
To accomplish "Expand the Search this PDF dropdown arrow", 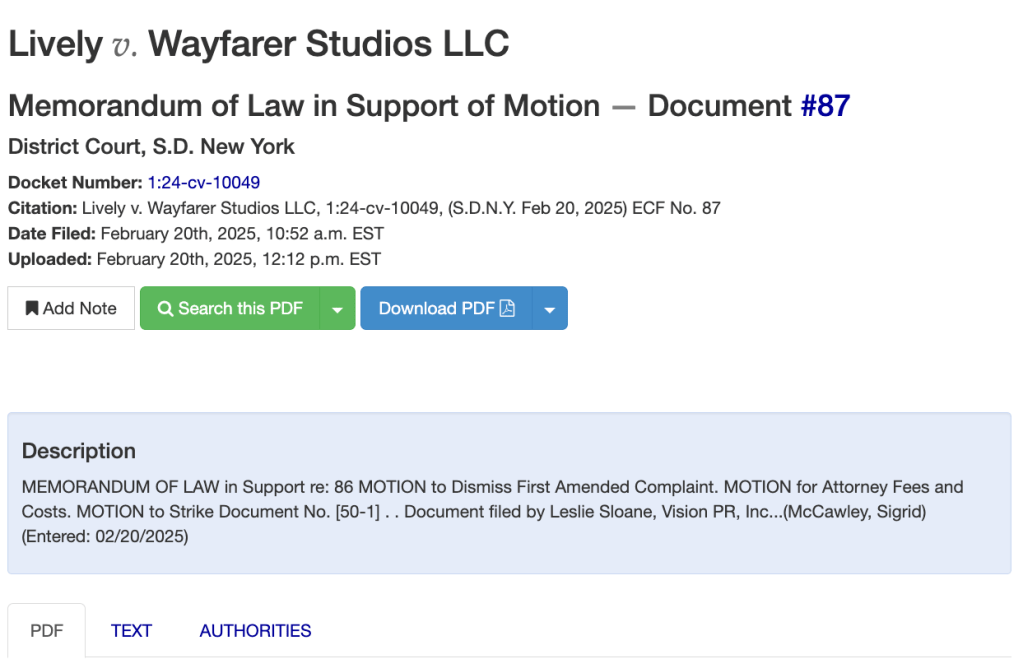I will pyautogui.click(x=337, y=309).
